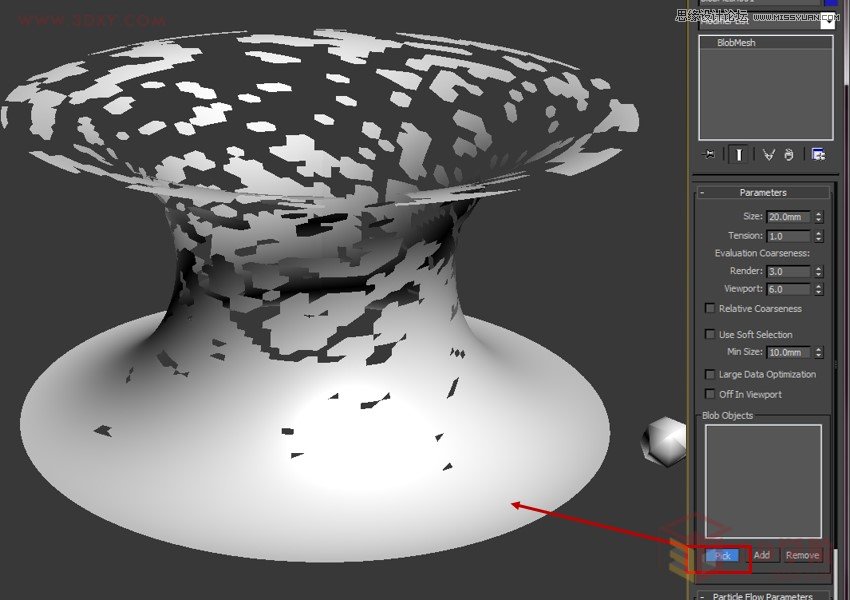Remove the BlobMesh modifier from the stack

coord(789,153)
